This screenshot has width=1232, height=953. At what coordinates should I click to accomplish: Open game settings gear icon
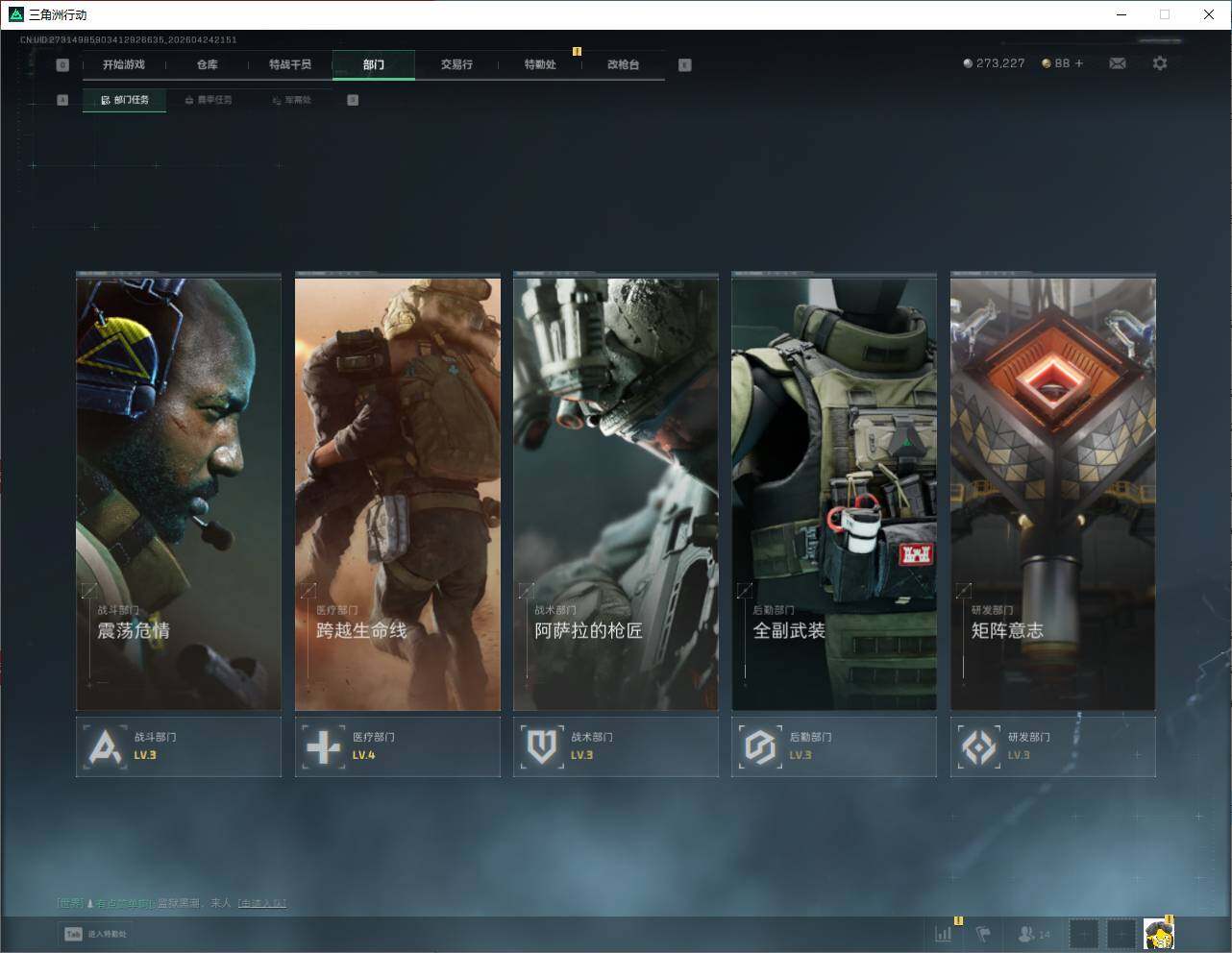pyautogui.click(x=1160, y=63)
